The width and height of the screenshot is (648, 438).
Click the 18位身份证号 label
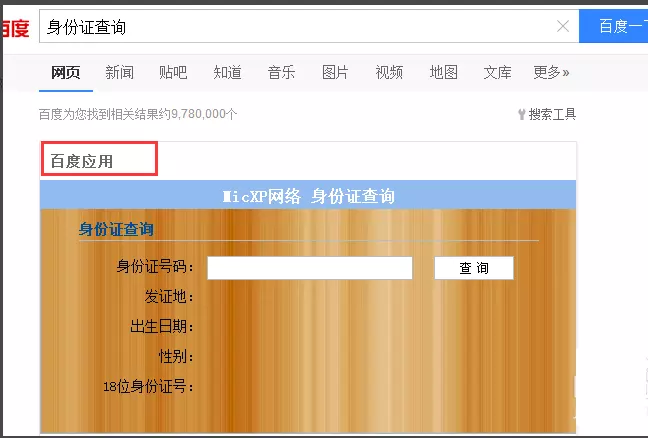coord(148,387)
